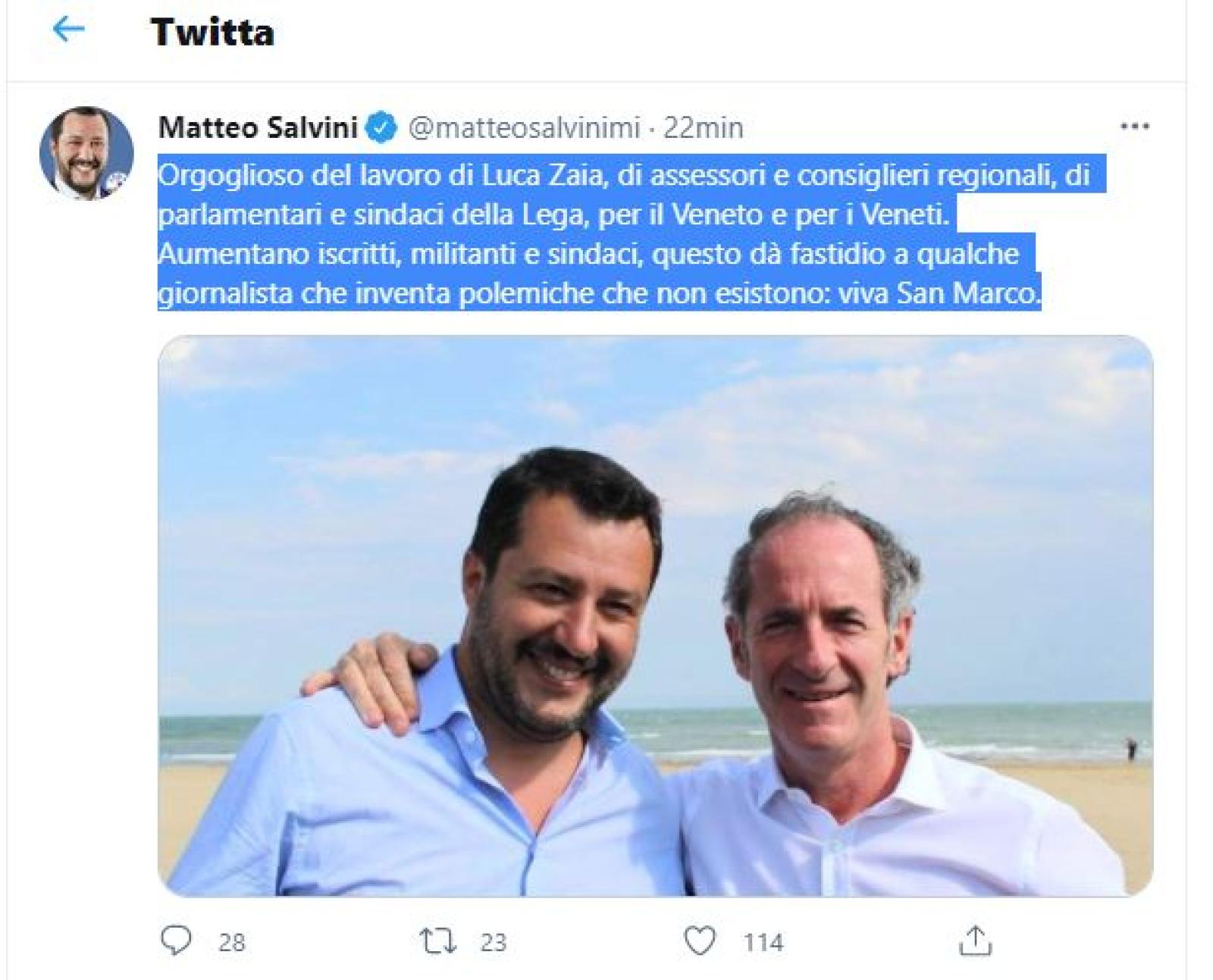
Task: Expand the tweet options with the ellipsis
Action: click(1136, 127)
